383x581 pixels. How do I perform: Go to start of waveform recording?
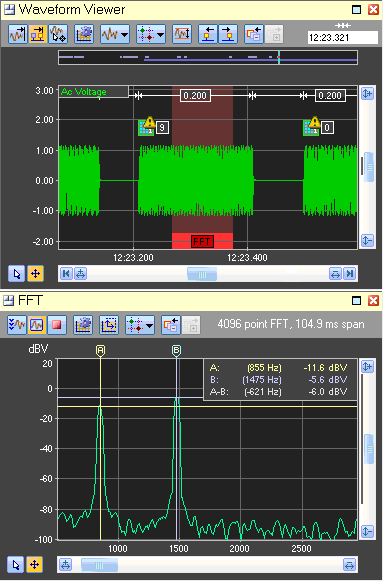click(66, 274)
